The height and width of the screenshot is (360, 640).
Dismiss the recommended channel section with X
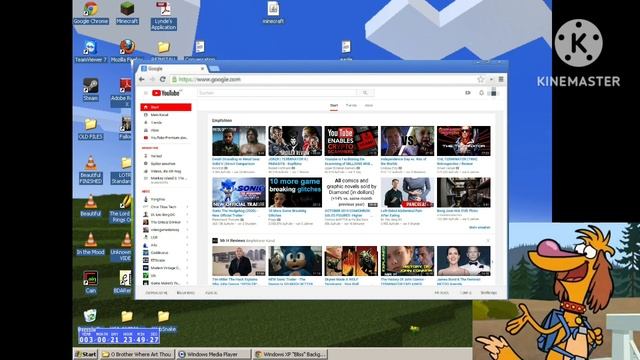[x=487, y=241]
